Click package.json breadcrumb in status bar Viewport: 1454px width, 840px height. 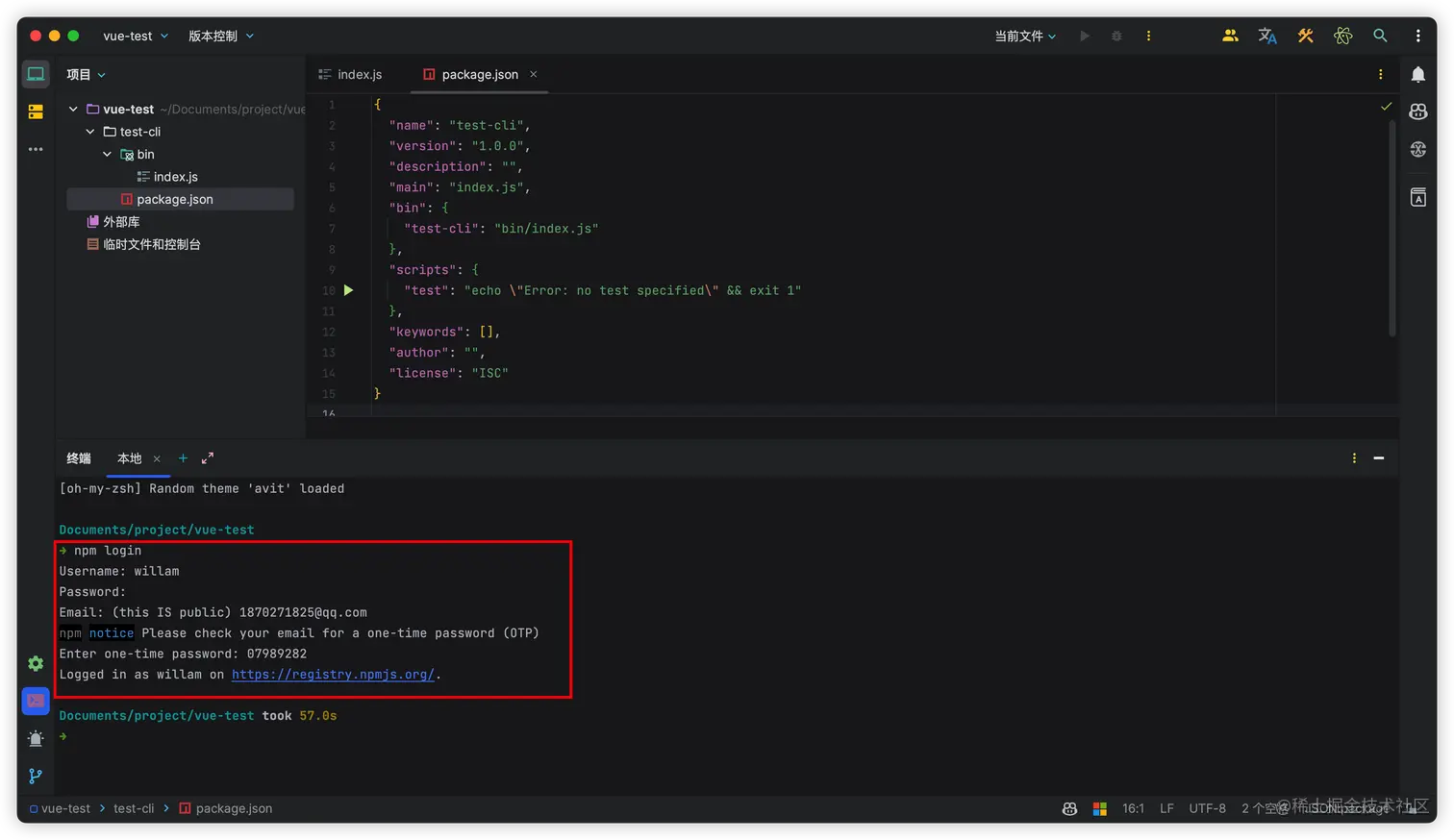[x=226, y=808]
